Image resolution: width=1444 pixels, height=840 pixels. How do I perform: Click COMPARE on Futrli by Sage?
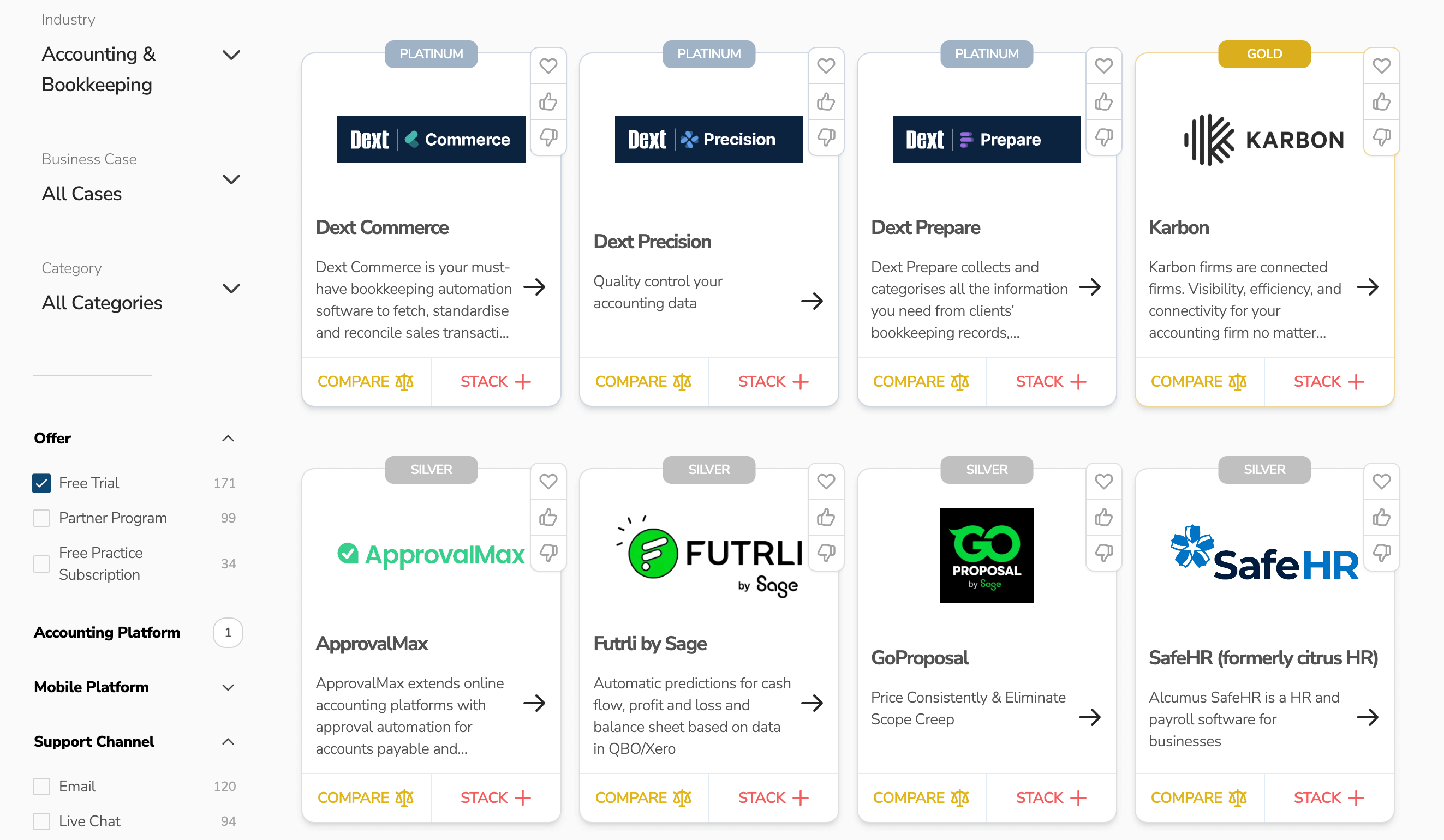tap(643, 797)
